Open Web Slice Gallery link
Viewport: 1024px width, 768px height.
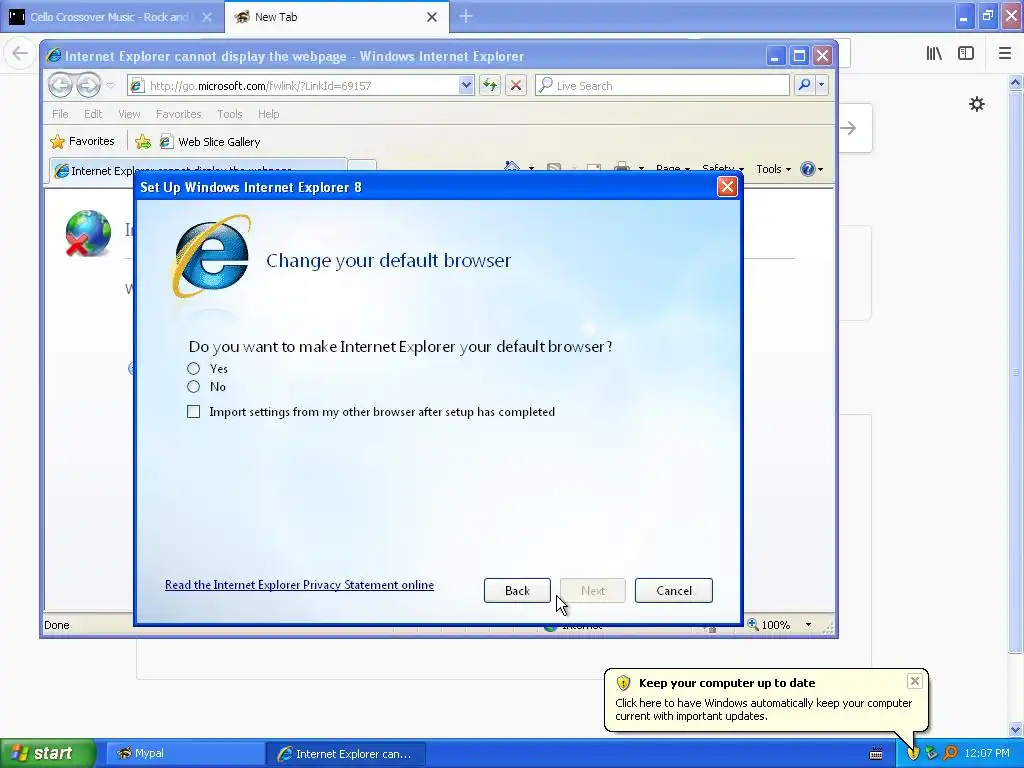point(210,142)
